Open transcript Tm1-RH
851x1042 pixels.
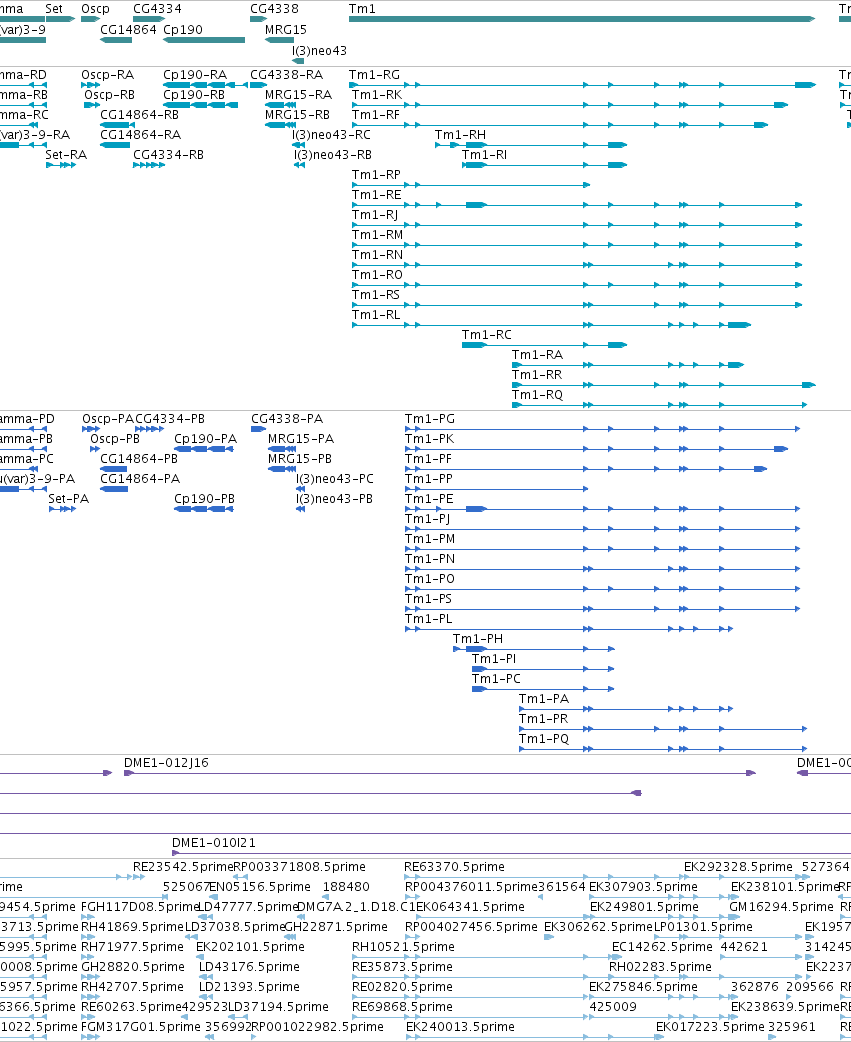[460, 135]
